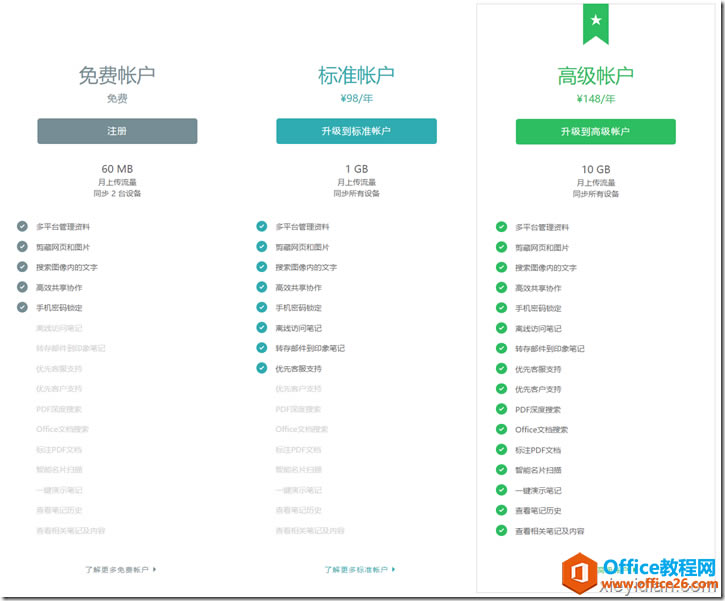Screen dimensions: 725x601
Task: Click PDF深度搜索 text in premium plan
Action: click(x=538, y=410)
